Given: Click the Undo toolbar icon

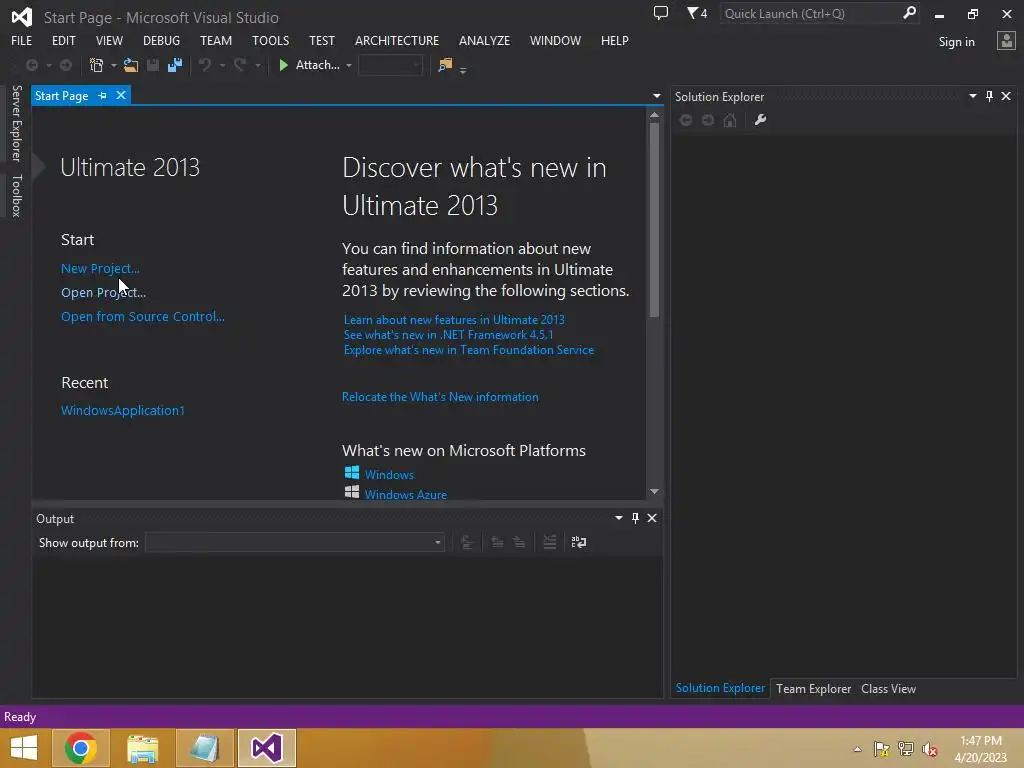Looking at the screenshot, I should pos(205,65).
